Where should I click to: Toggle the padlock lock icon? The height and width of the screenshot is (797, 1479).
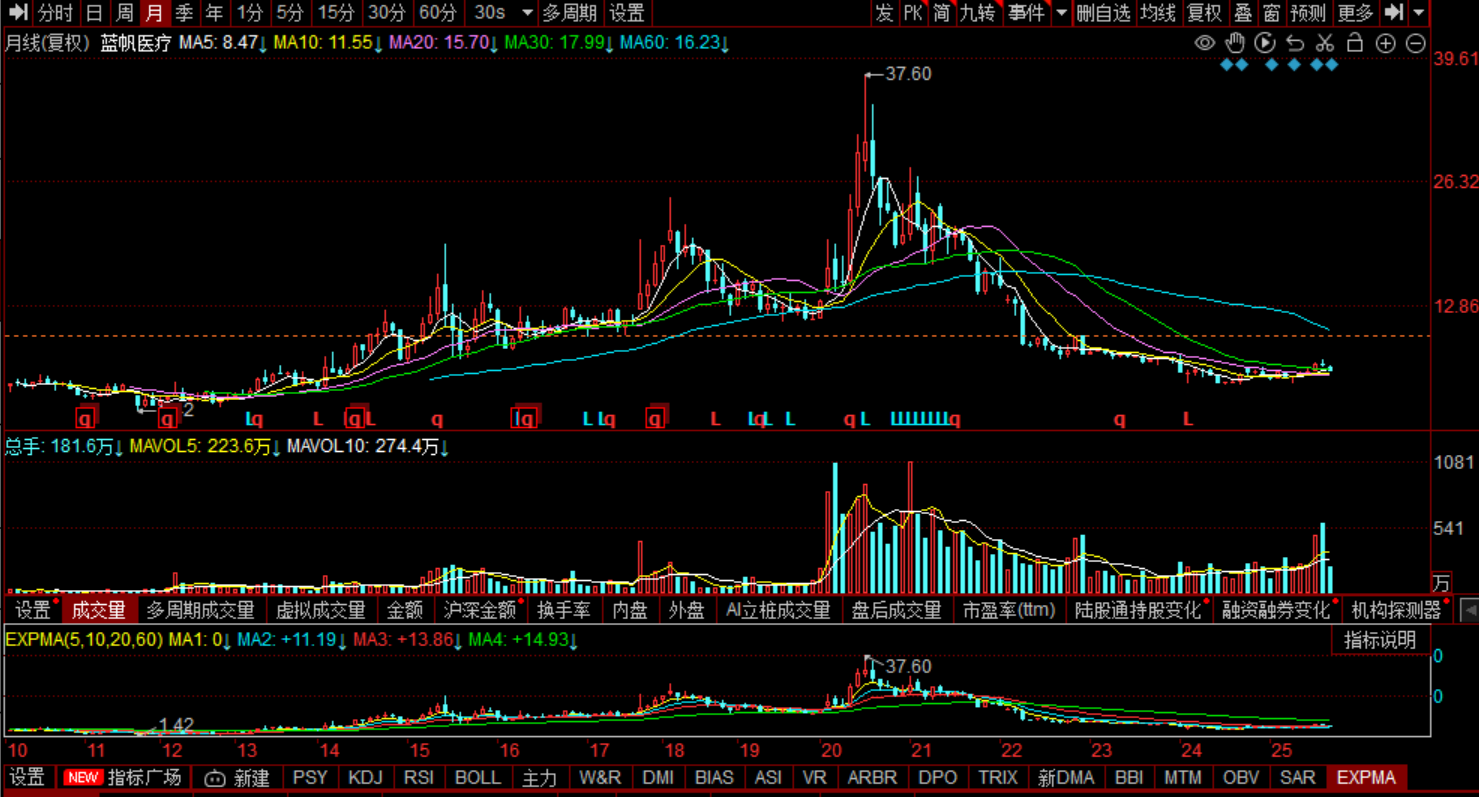(1355, 43)
